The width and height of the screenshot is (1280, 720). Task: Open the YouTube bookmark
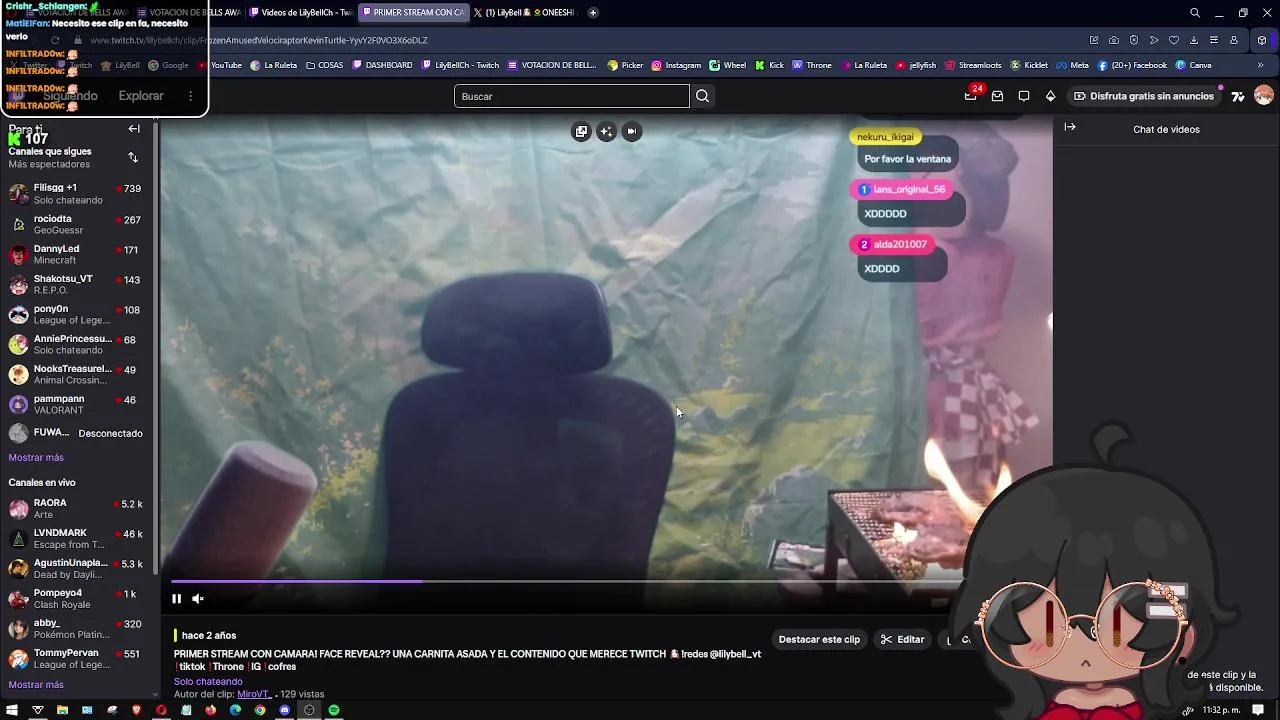tap(220, 65)
